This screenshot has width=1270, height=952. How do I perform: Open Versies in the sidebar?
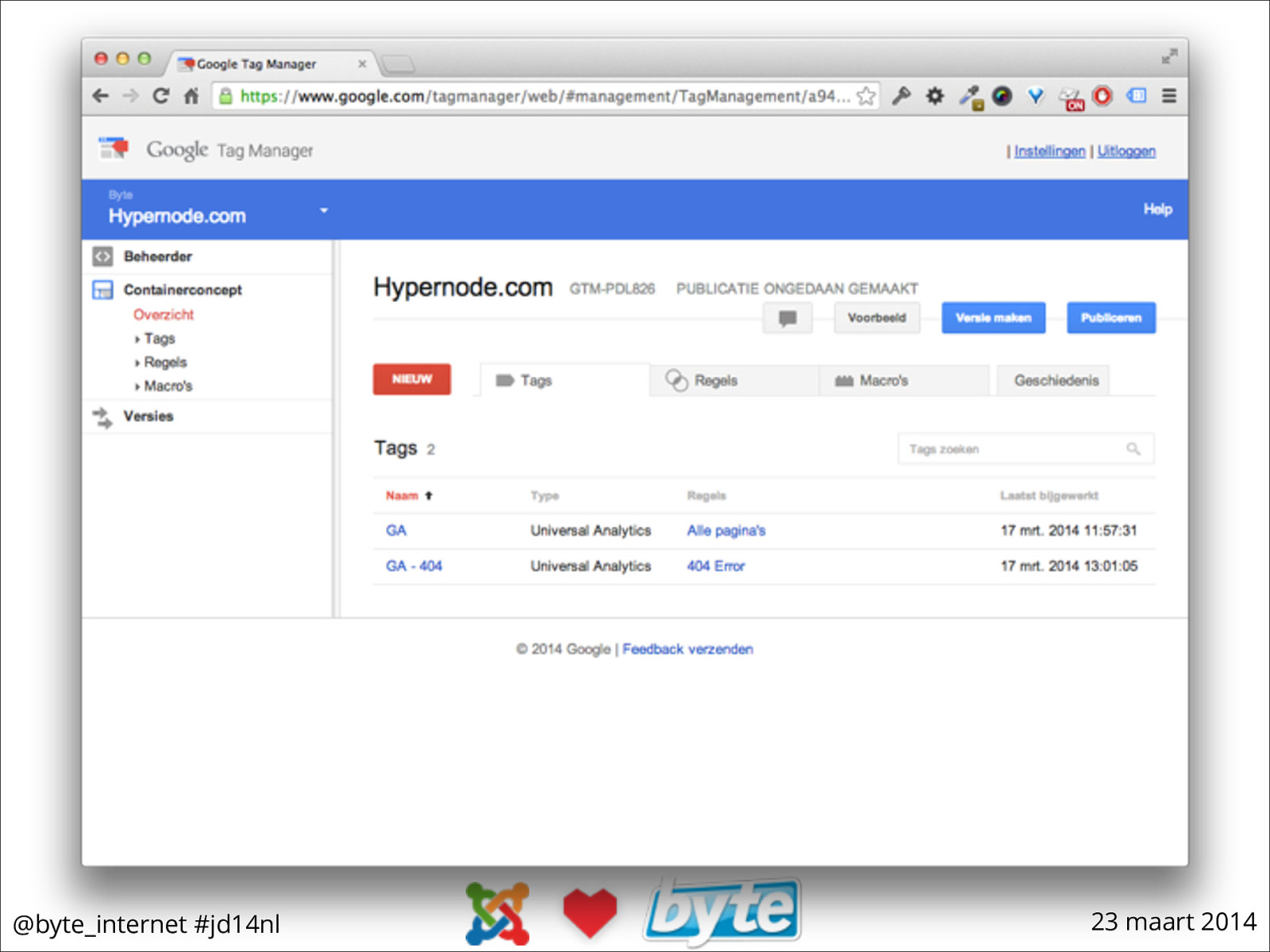click(148, 416)
